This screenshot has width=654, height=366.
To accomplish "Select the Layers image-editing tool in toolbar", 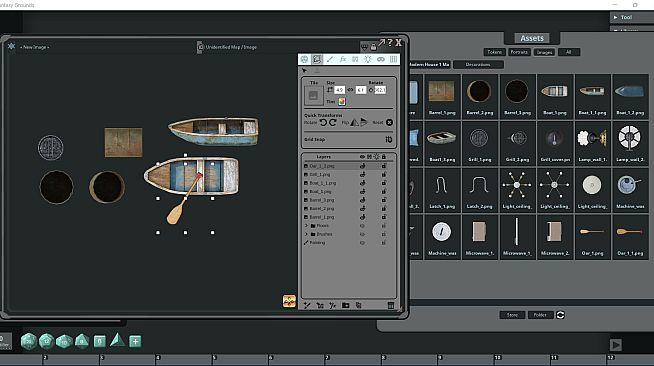I will click(x=317, y=60).
